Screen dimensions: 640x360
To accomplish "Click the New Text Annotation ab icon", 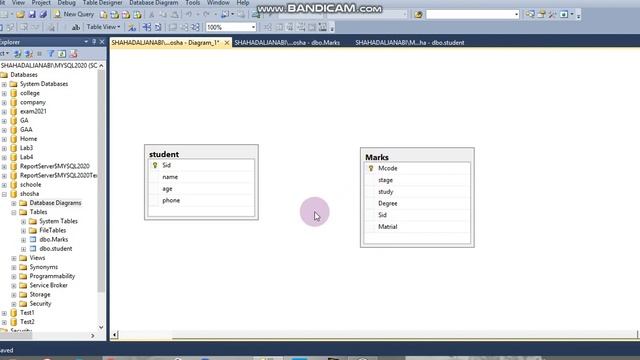I will [76, 27].
